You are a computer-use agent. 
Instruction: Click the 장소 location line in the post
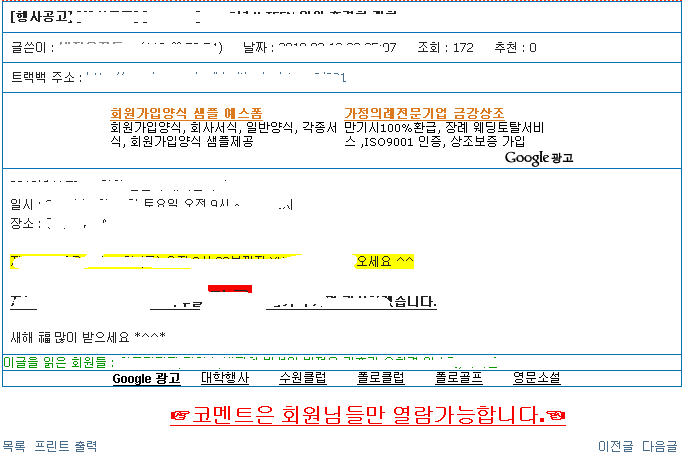(x=58, y=223)
